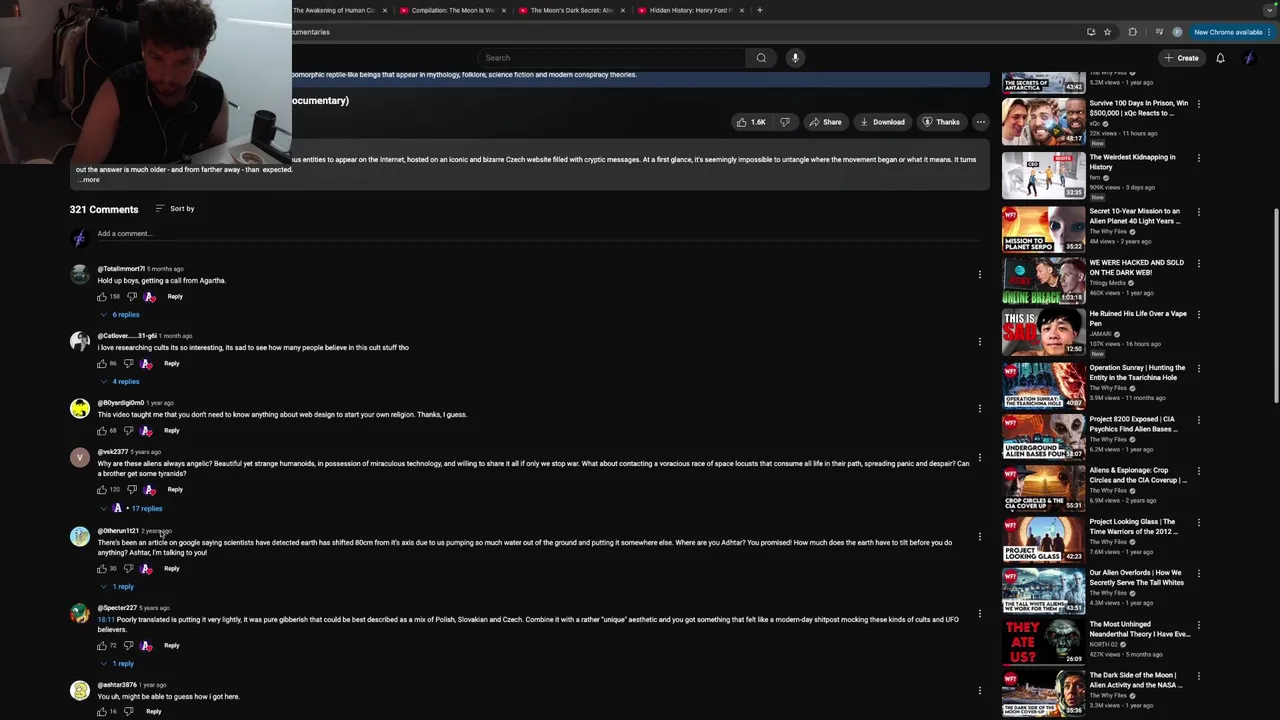This screenshot has height=720, width=1280.
Task: Like the @vsk2377 comment with 120 likes
Action: coord(102,490)
